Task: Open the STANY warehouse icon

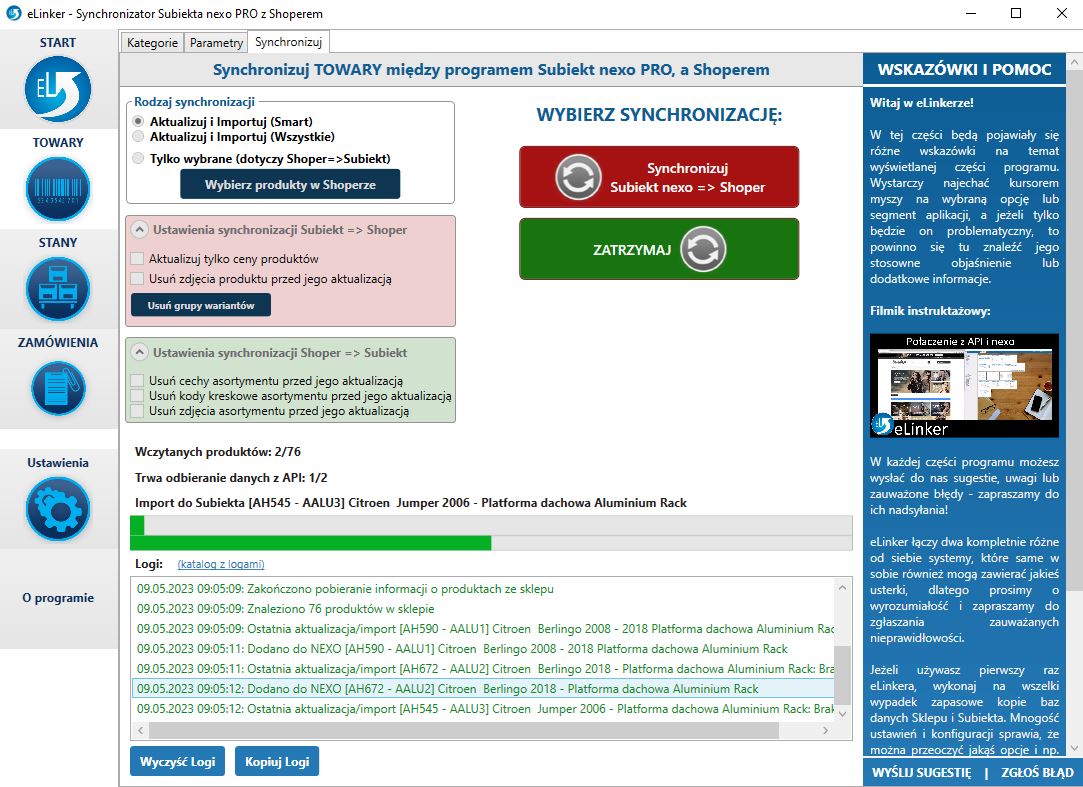Action: (x=58, y=289)
